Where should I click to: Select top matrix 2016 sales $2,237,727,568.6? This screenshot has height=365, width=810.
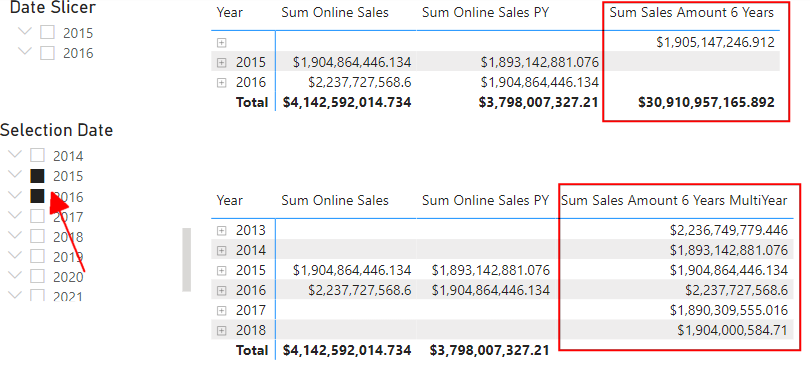point(360,83)
